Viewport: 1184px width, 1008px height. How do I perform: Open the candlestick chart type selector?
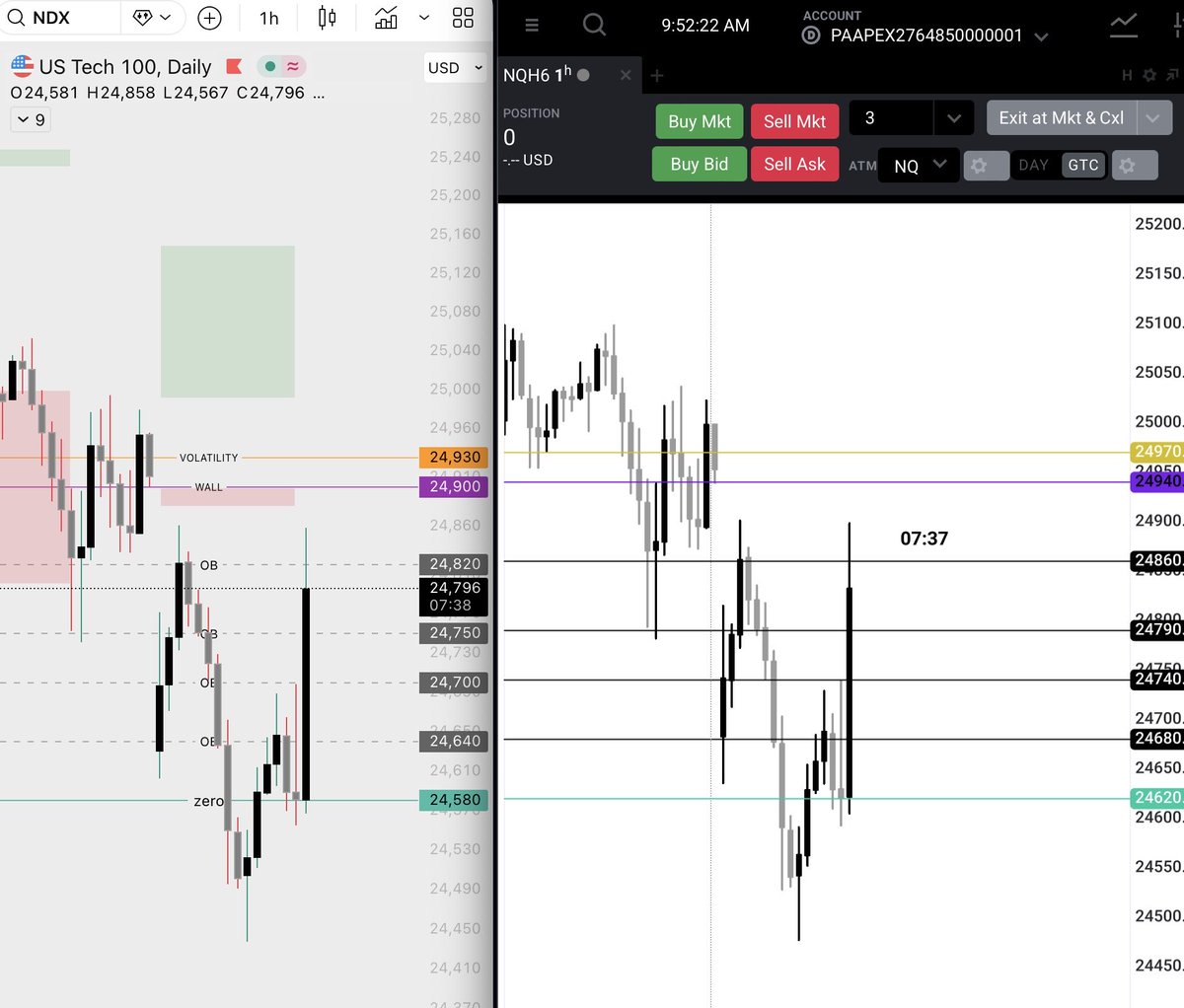(327, 18)
